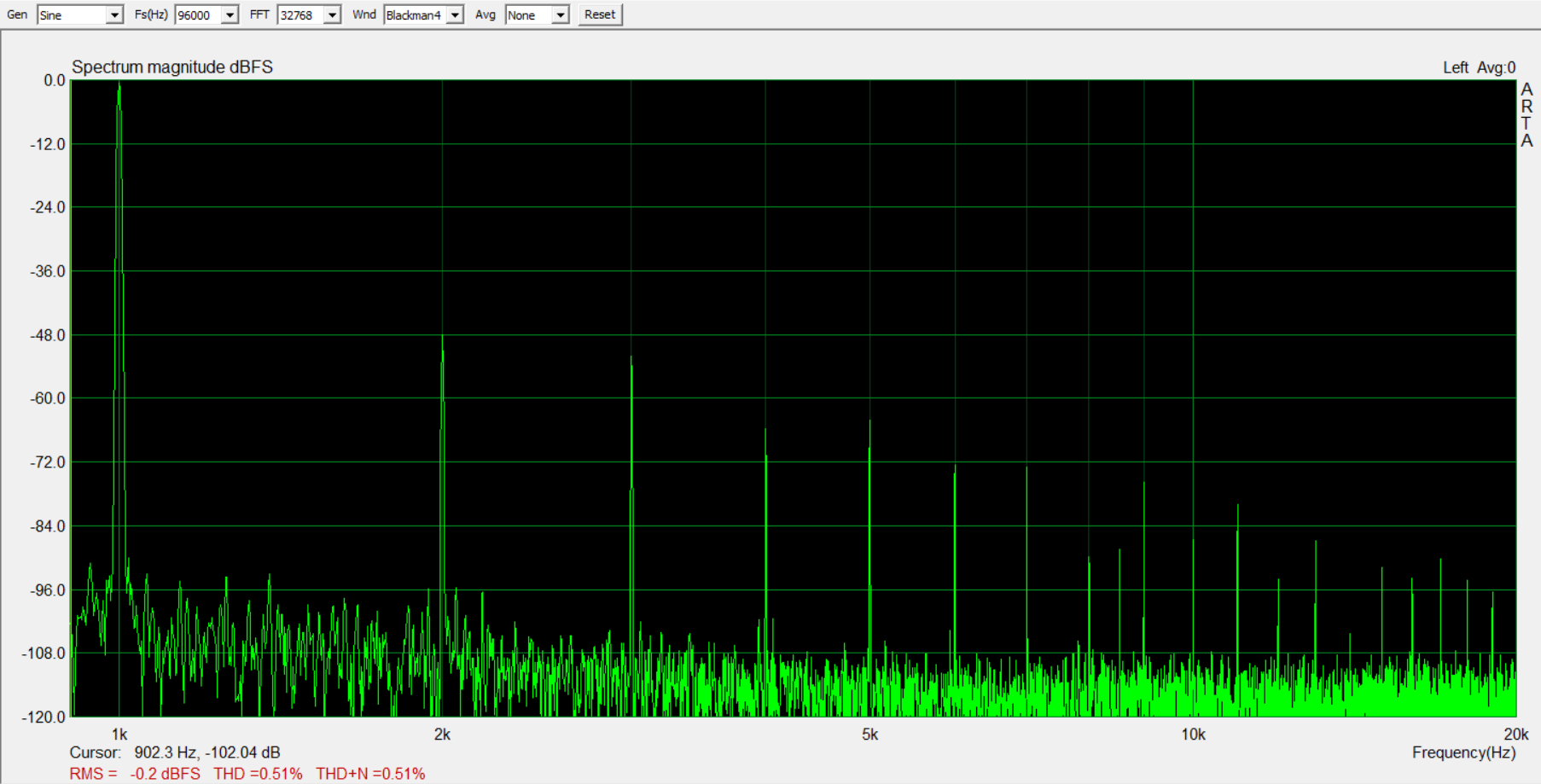The height and width of the screenshot is (784, 1541).
Task: Click the Reset button
Action: [x=600, y=15]
